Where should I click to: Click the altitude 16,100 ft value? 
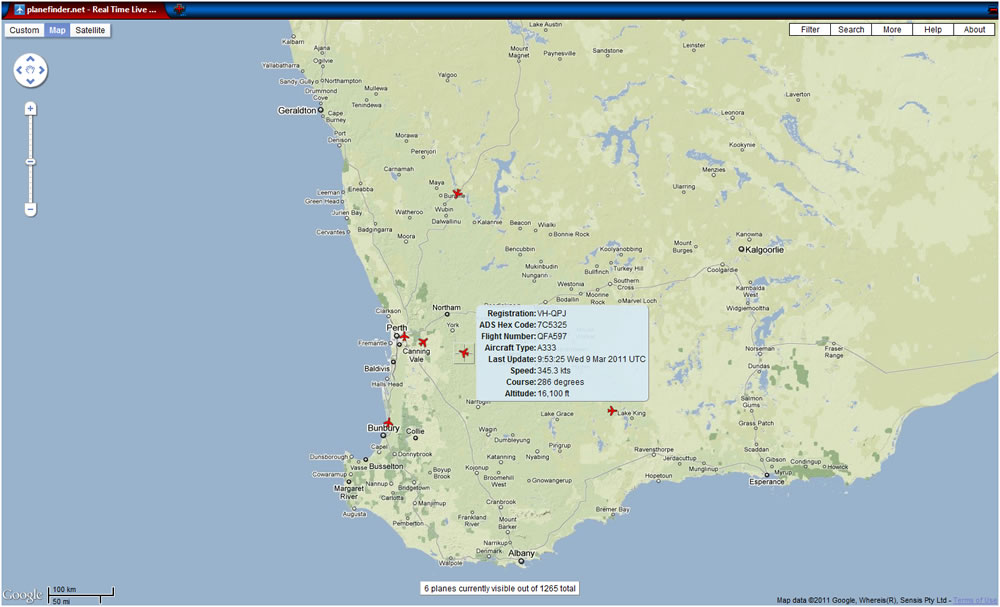(554, 394)
